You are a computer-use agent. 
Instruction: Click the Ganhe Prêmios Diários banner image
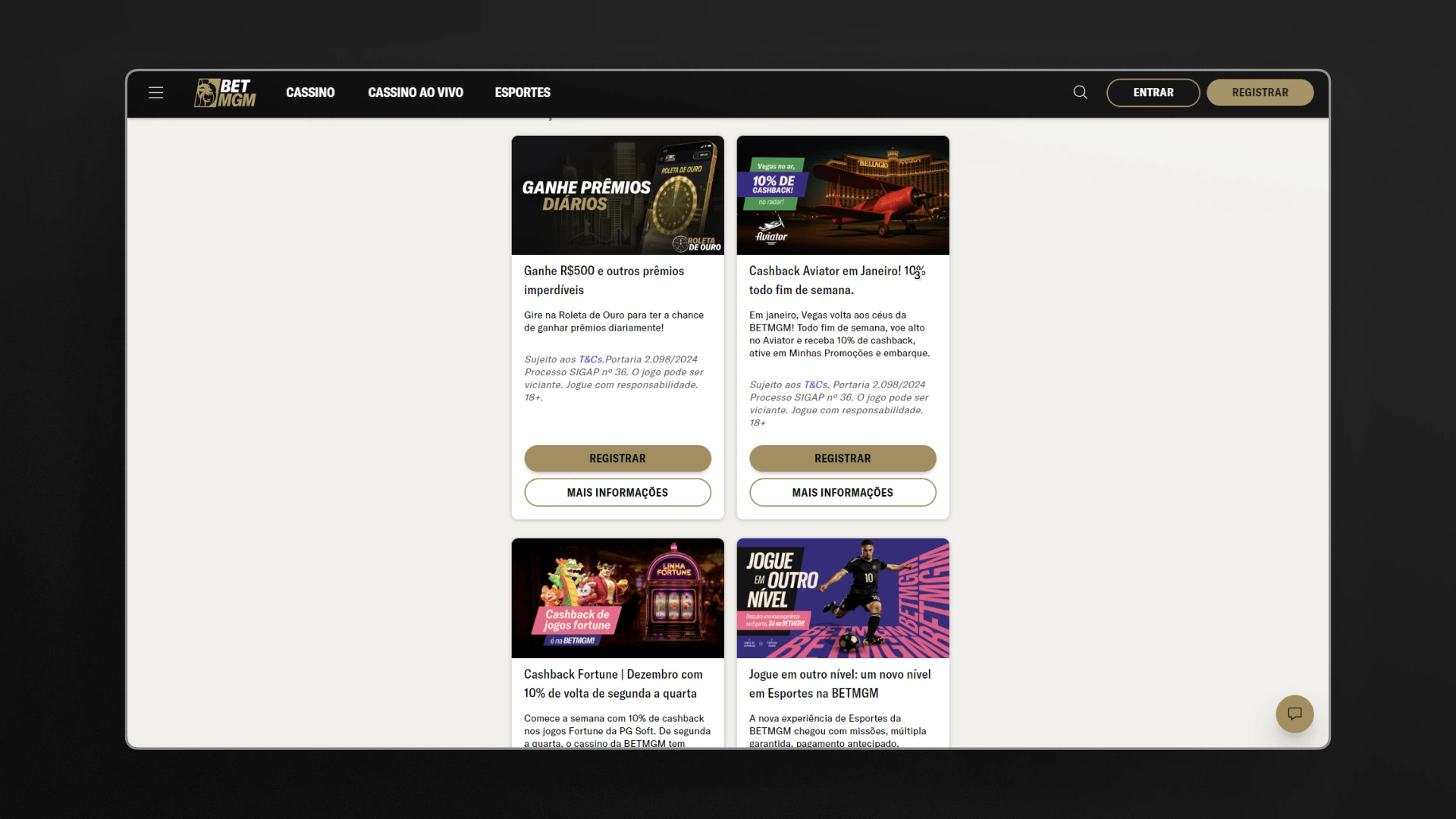tap(617, 195)
